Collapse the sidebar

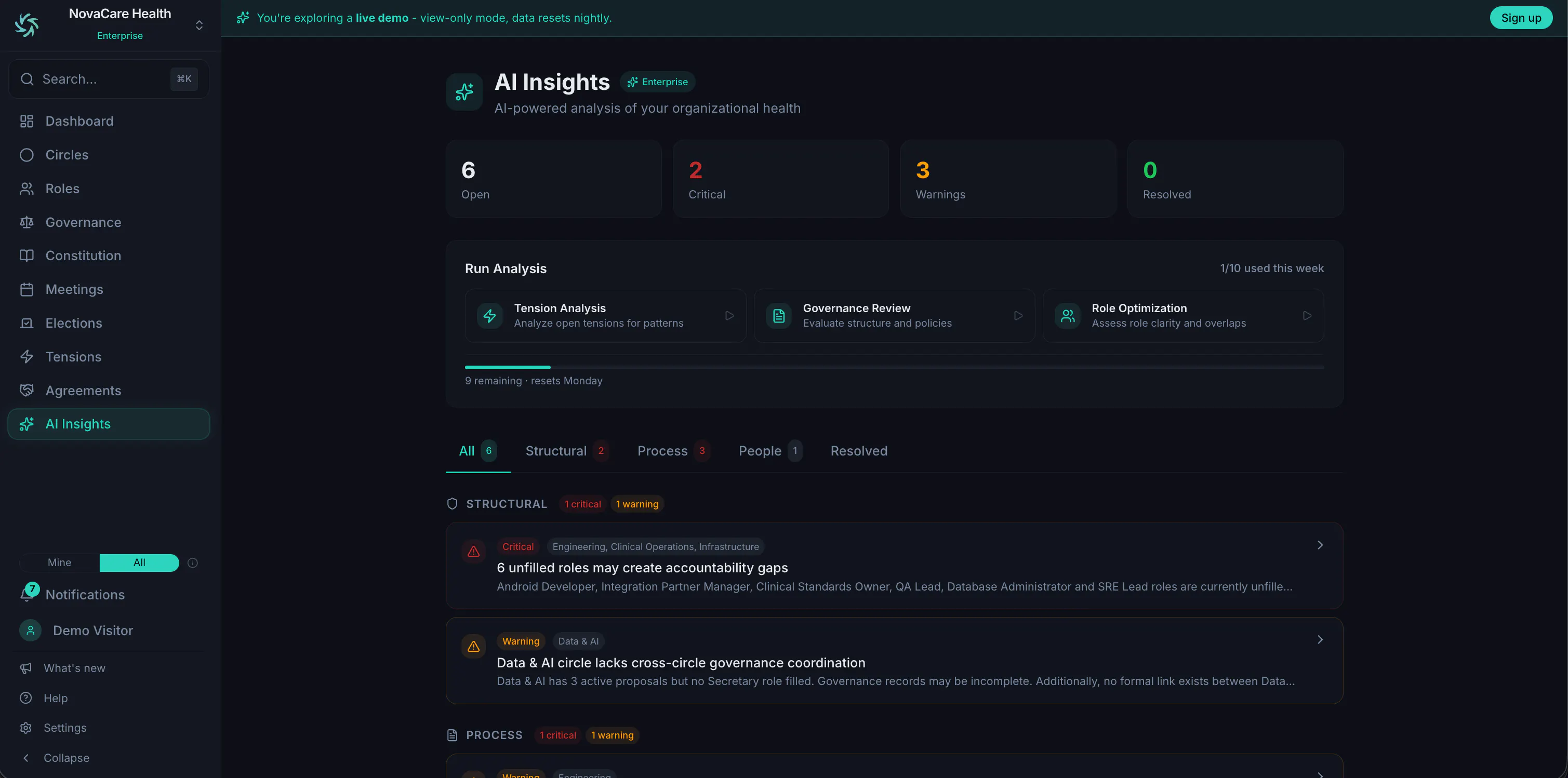coord(67,758)
